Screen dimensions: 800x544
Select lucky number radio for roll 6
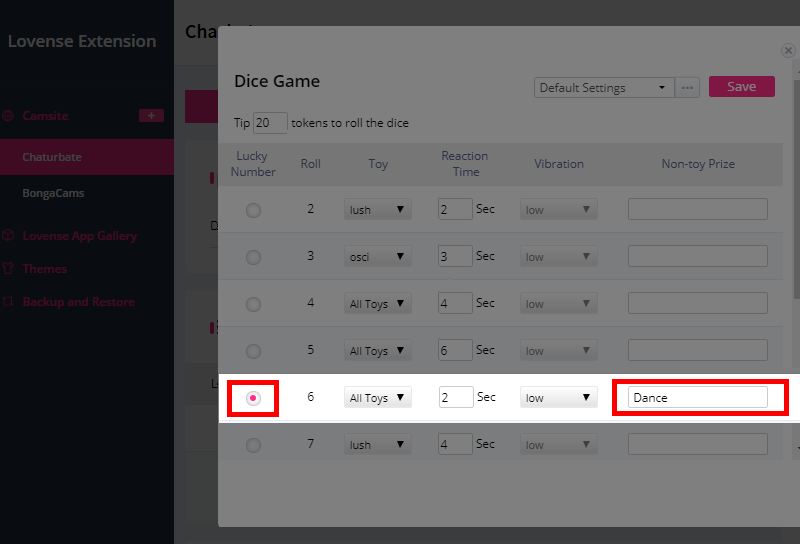[253, 398]
